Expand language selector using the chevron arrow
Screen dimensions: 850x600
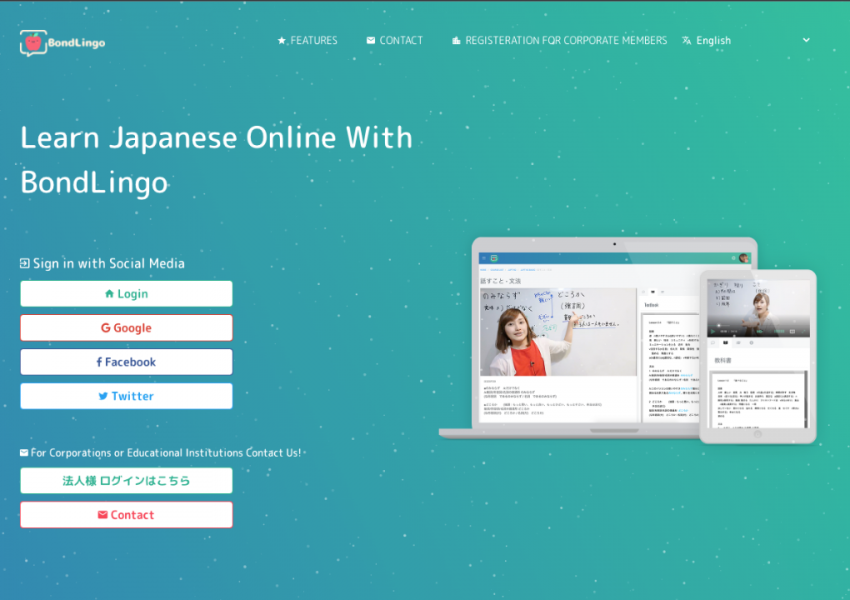[806, 41]
